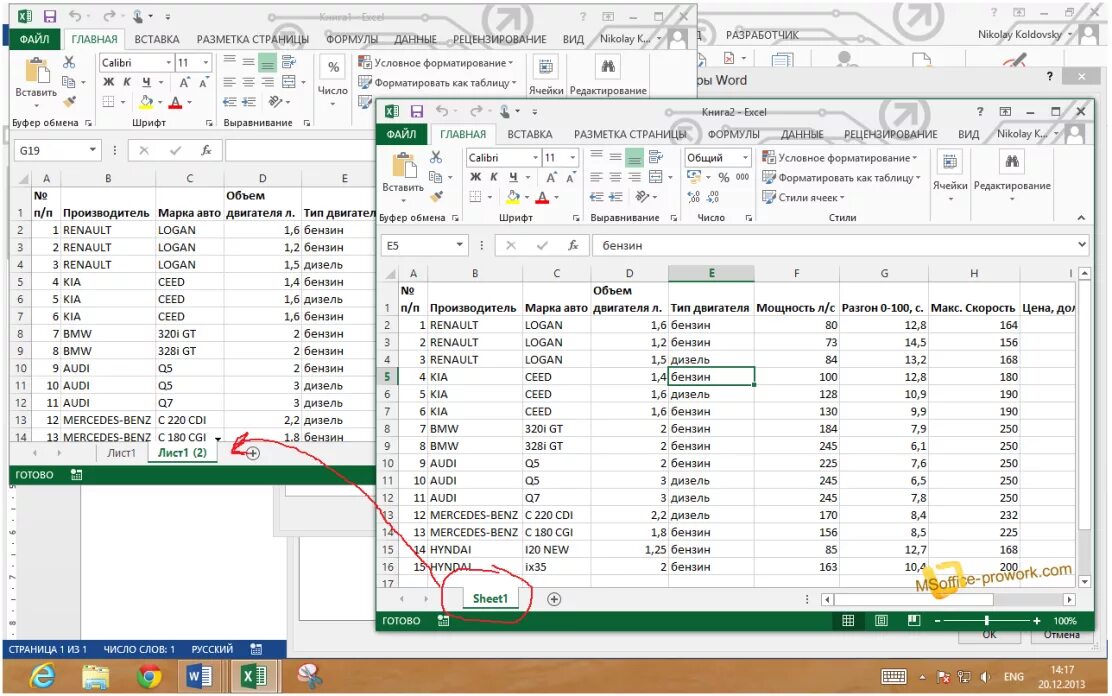Select the Sheet1 tab in Книга2
The width and height of the screenshot is (1112, 696).
pyautogui.click(x=490, y=599)
